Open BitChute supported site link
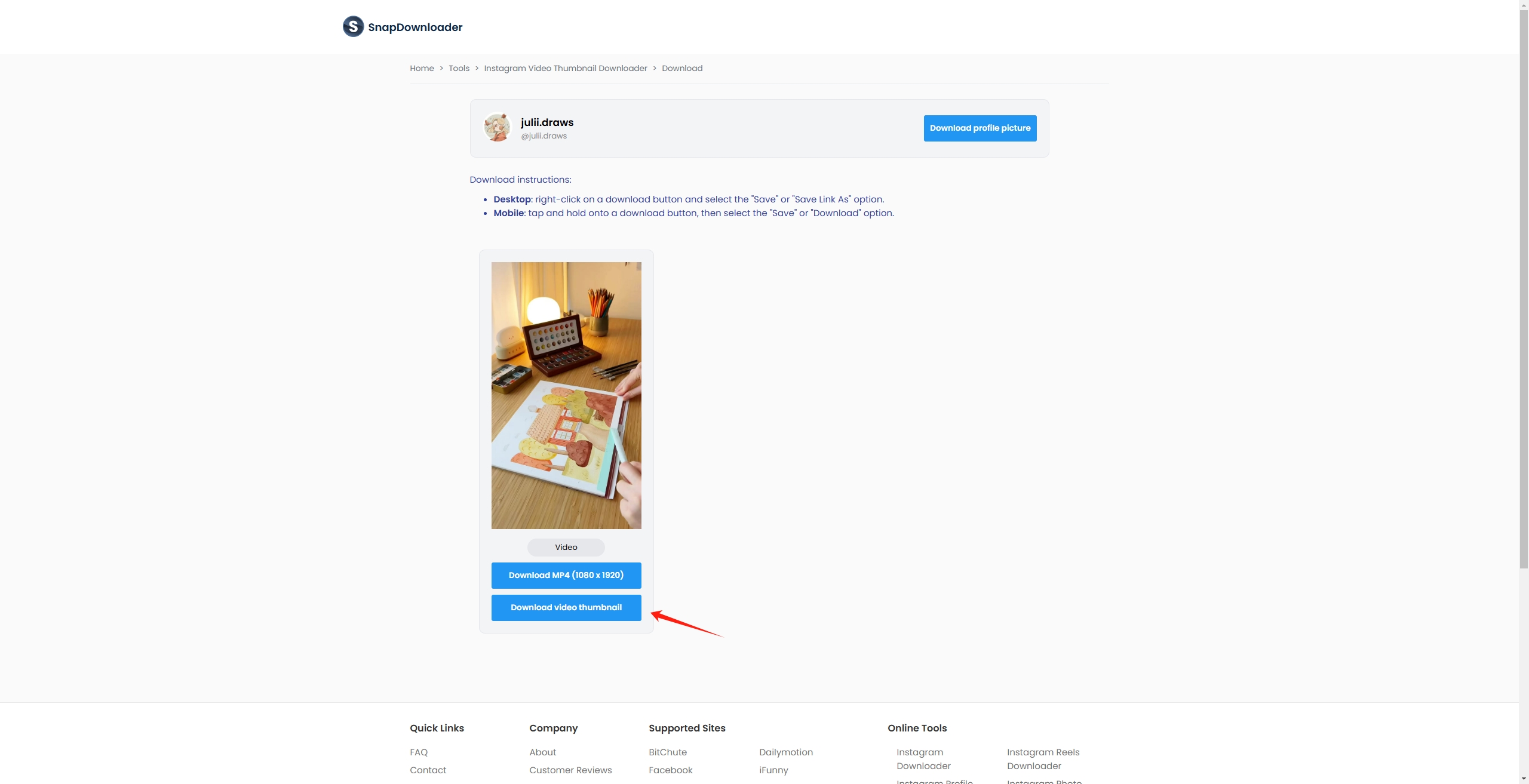The image size is (1529, 784). [x=668, y=752]
